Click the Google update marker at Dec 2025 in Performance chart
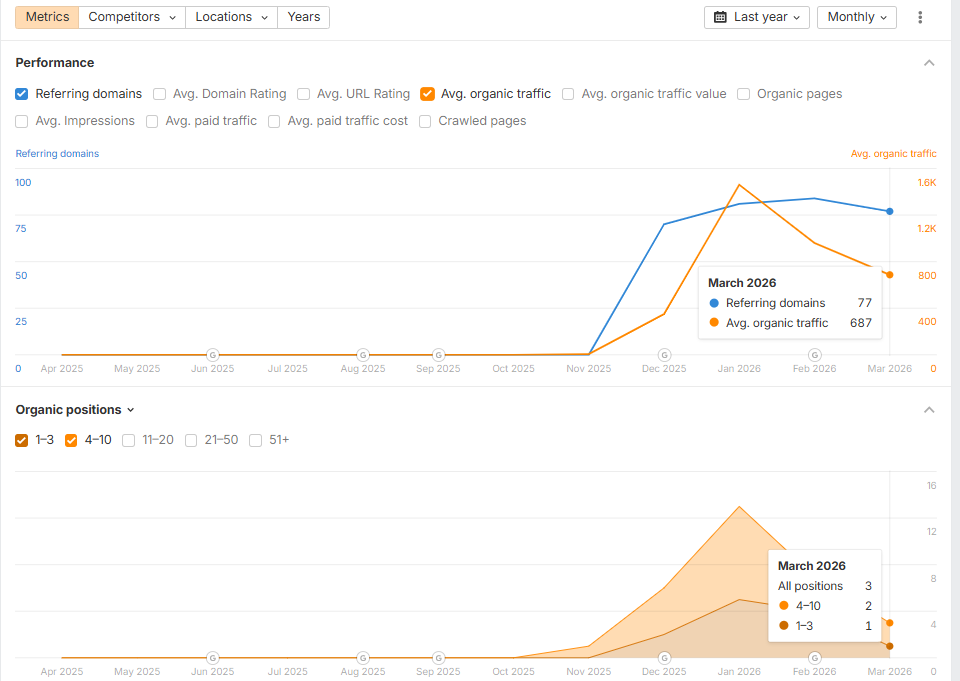 tap(664, 355)
